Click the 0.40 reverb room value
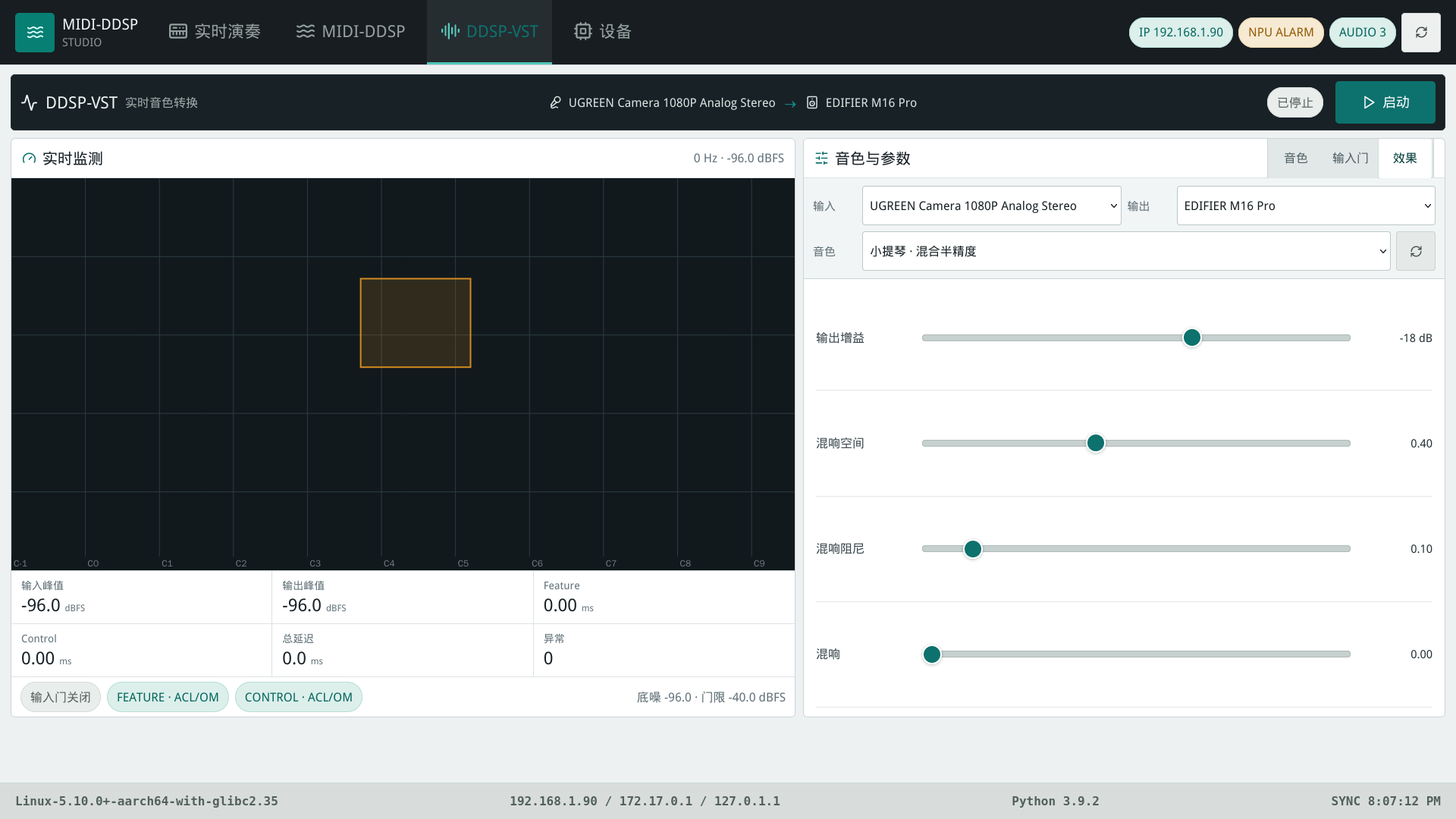This screenshot has width=1456, height=819. pos(1421,443)
